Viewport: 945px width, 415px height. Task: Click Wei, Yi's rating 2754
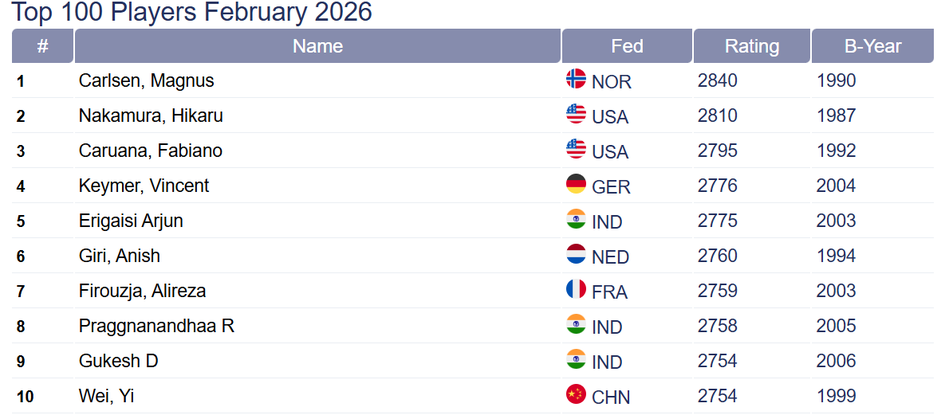pos(718,396)
